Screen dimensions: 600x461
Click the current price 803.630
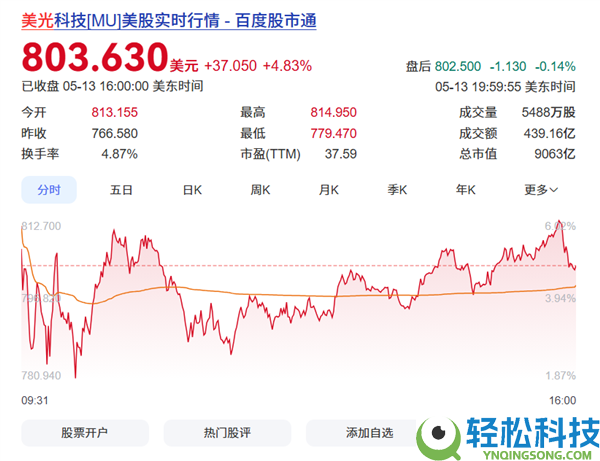(95, 57)
